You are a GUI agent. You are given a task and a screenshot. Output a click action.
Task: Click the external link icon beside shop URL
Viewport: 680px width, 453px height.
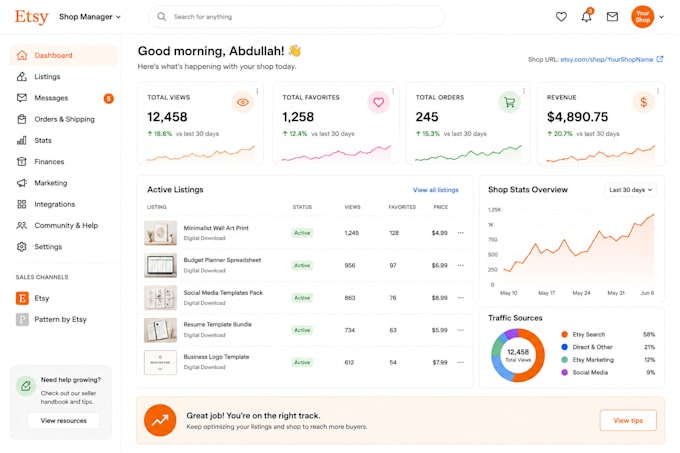(x=660, y=59)
